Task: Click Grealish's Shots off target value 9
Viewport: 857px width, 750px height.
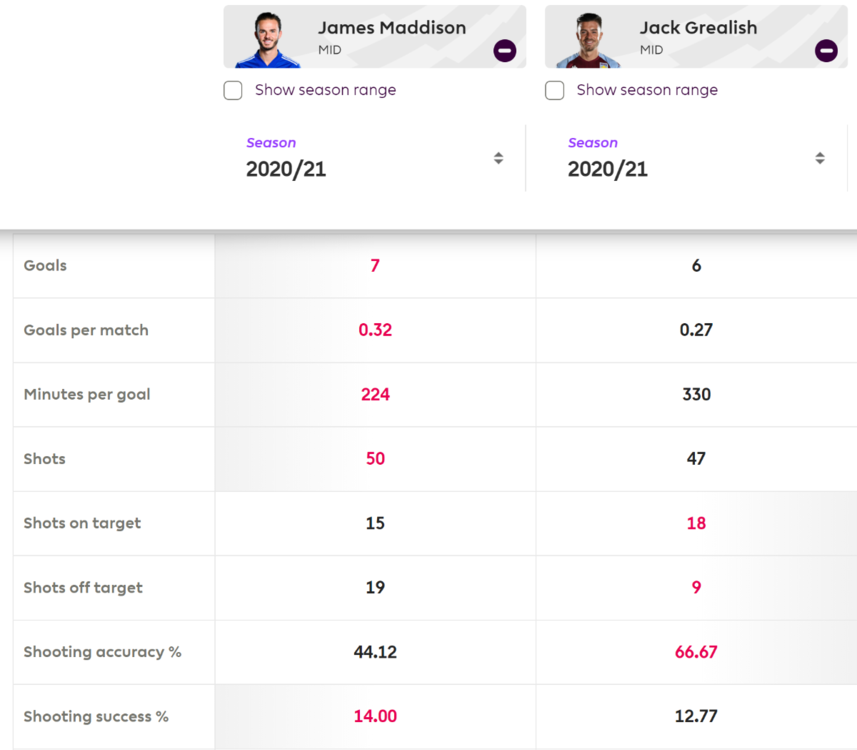Action: pyautogui.click(x=696, y=588)
